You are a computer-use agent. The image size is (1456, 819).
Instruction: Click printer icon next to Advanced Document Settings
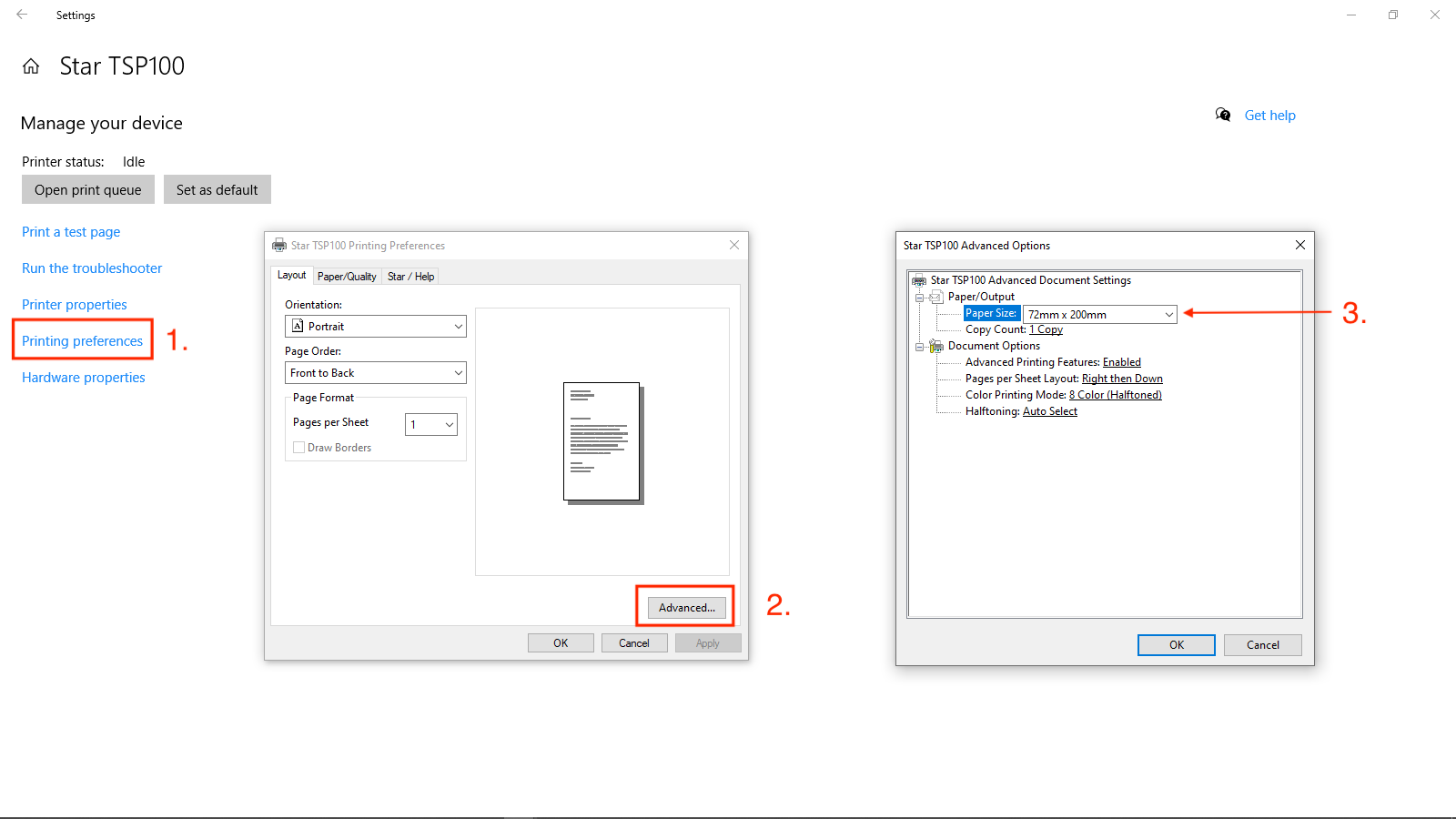point(919,280)
